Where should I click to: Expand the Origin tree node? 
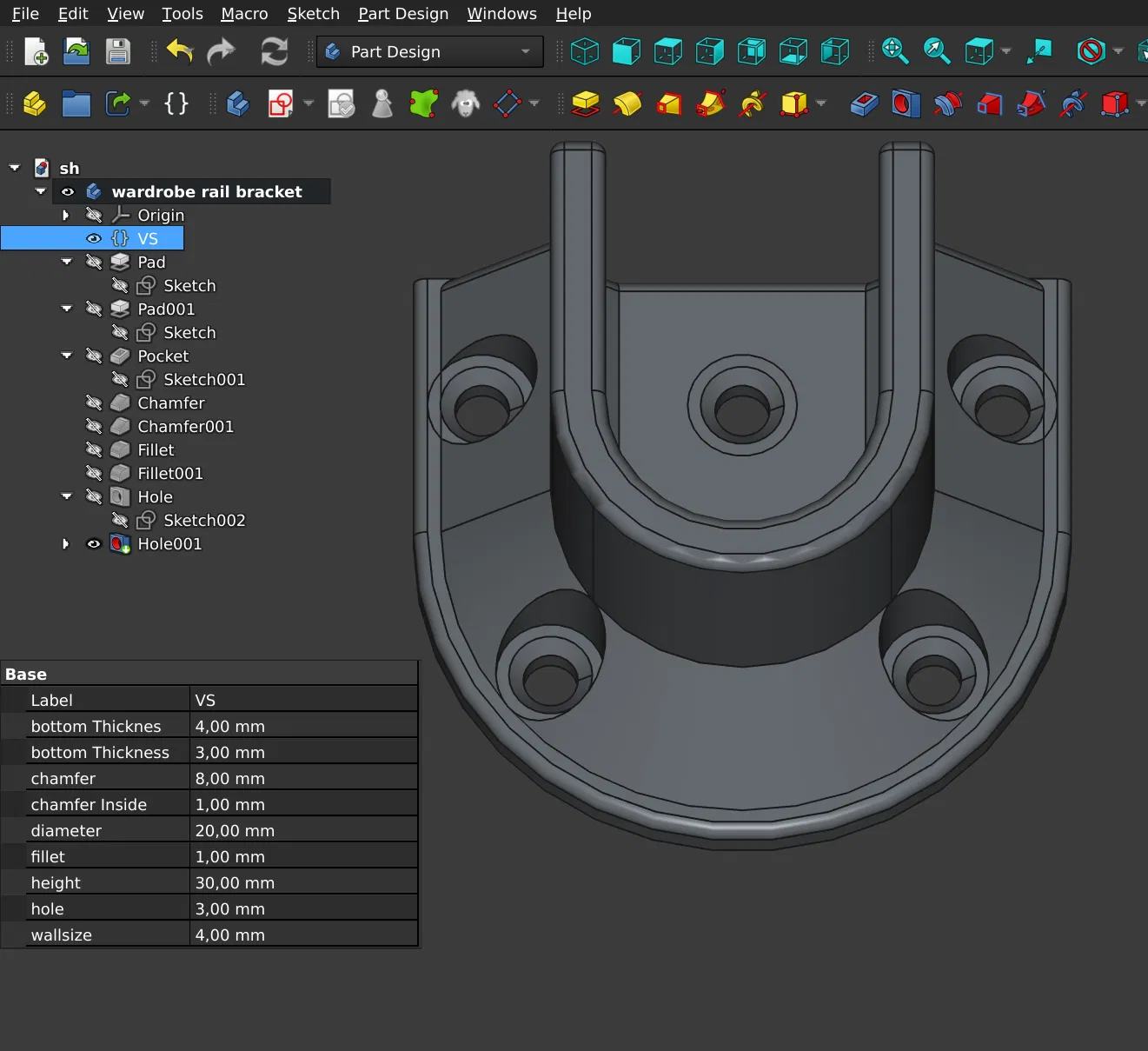tap(66, 215)
